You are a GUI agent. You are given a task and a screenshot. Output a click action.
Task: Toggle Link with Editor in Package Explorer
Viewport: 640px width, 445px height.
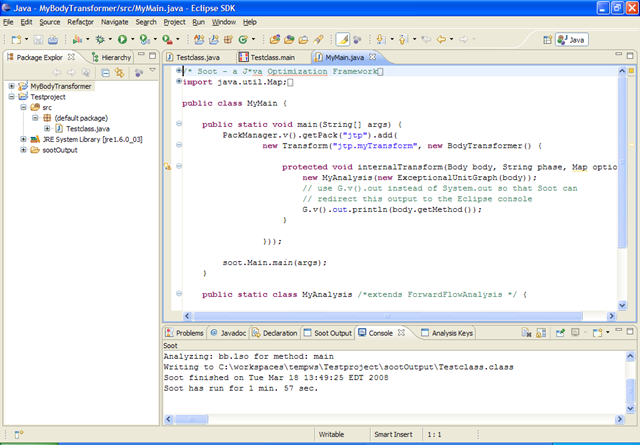[120, 73]
